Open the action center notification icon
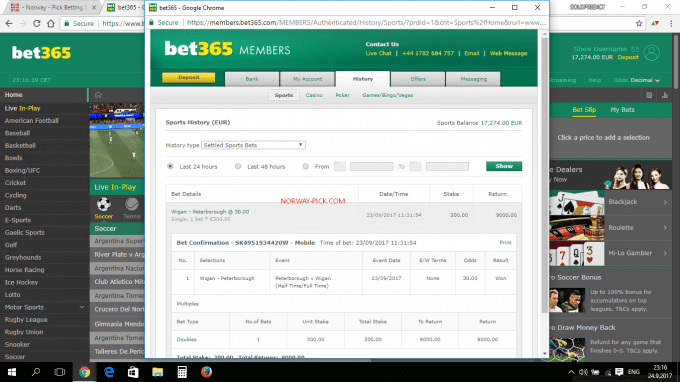This screenshot has height=382, width=680. [x=619, y=372]
